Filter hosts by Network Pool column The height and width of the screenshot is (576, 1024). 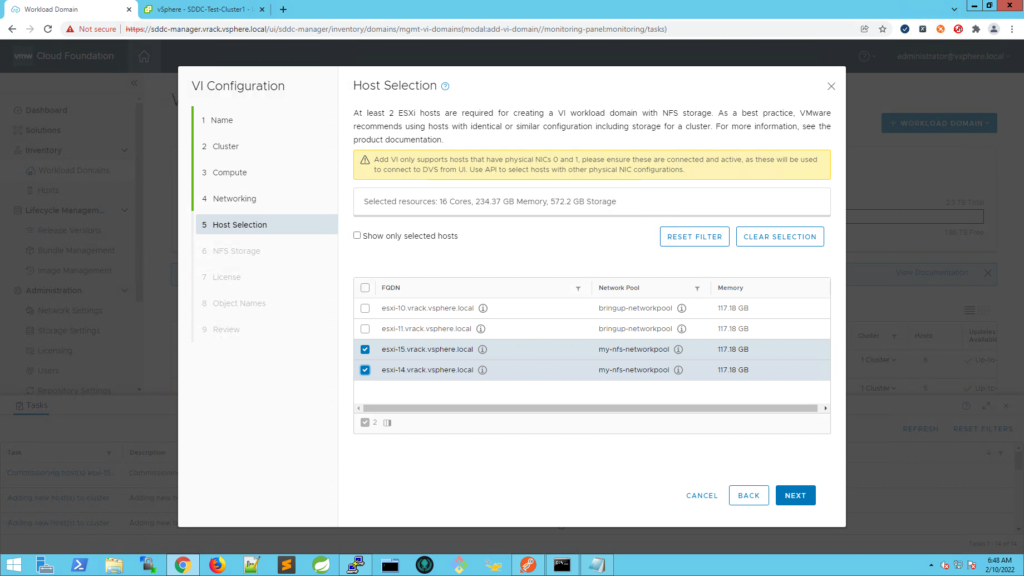697,288
